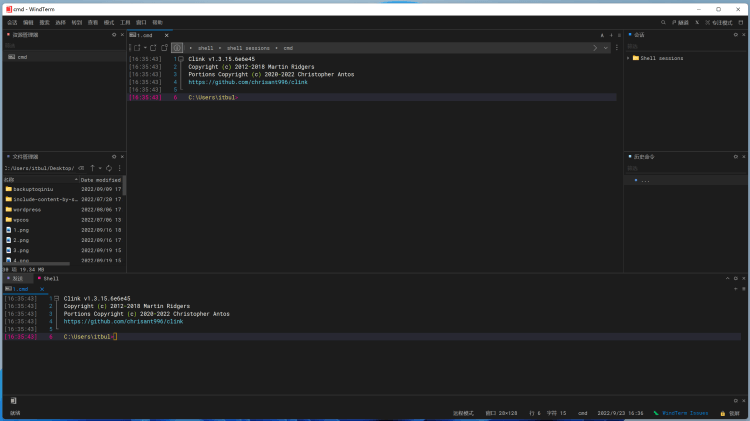Open the 频道 button in top bar

[680, 22]
